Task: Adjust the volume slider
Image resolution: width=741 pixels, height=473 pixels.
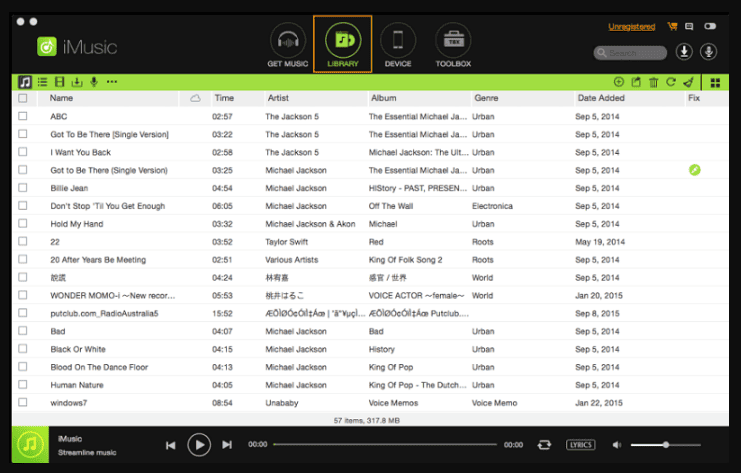Action: (x=665, y=445)
